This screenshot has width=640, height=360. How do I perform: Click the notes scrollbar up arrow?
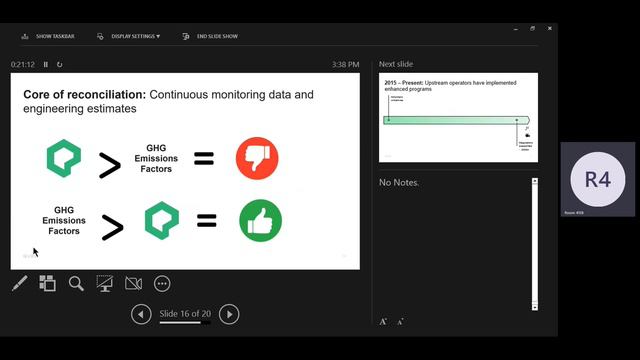(x=535, y=181)
